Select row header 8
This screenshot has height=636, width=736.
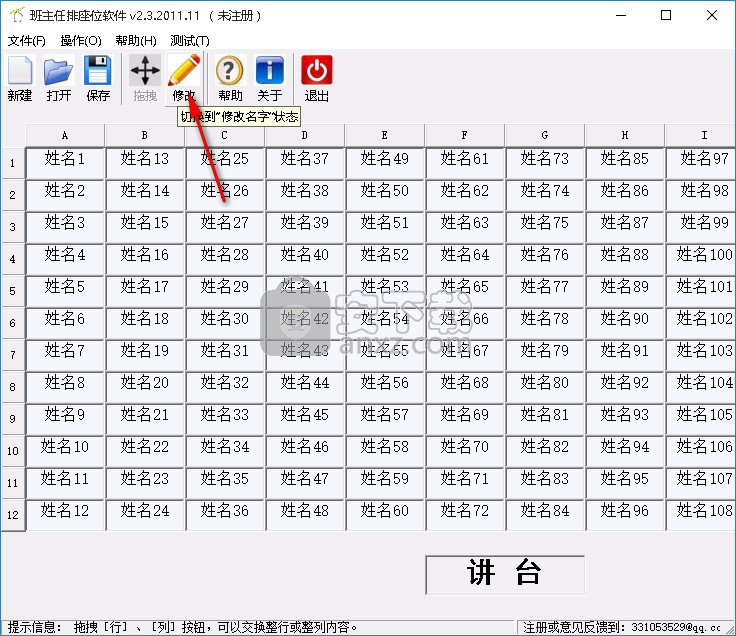tap(13, 387)
